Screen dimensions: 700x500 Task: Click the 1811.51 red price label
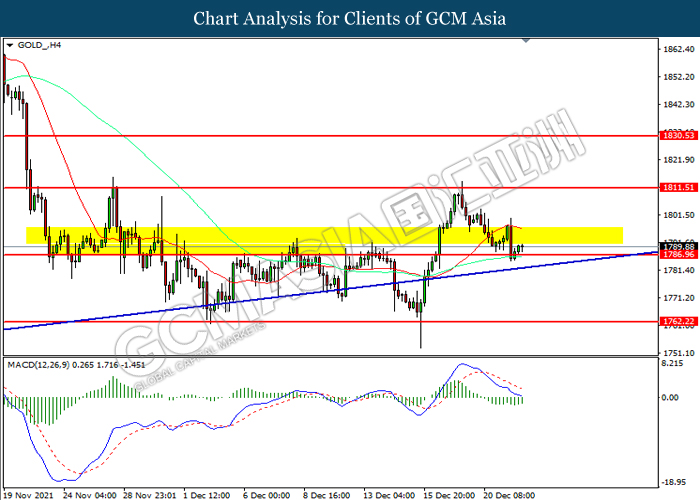pyautogui.click(x=679, y=188)
